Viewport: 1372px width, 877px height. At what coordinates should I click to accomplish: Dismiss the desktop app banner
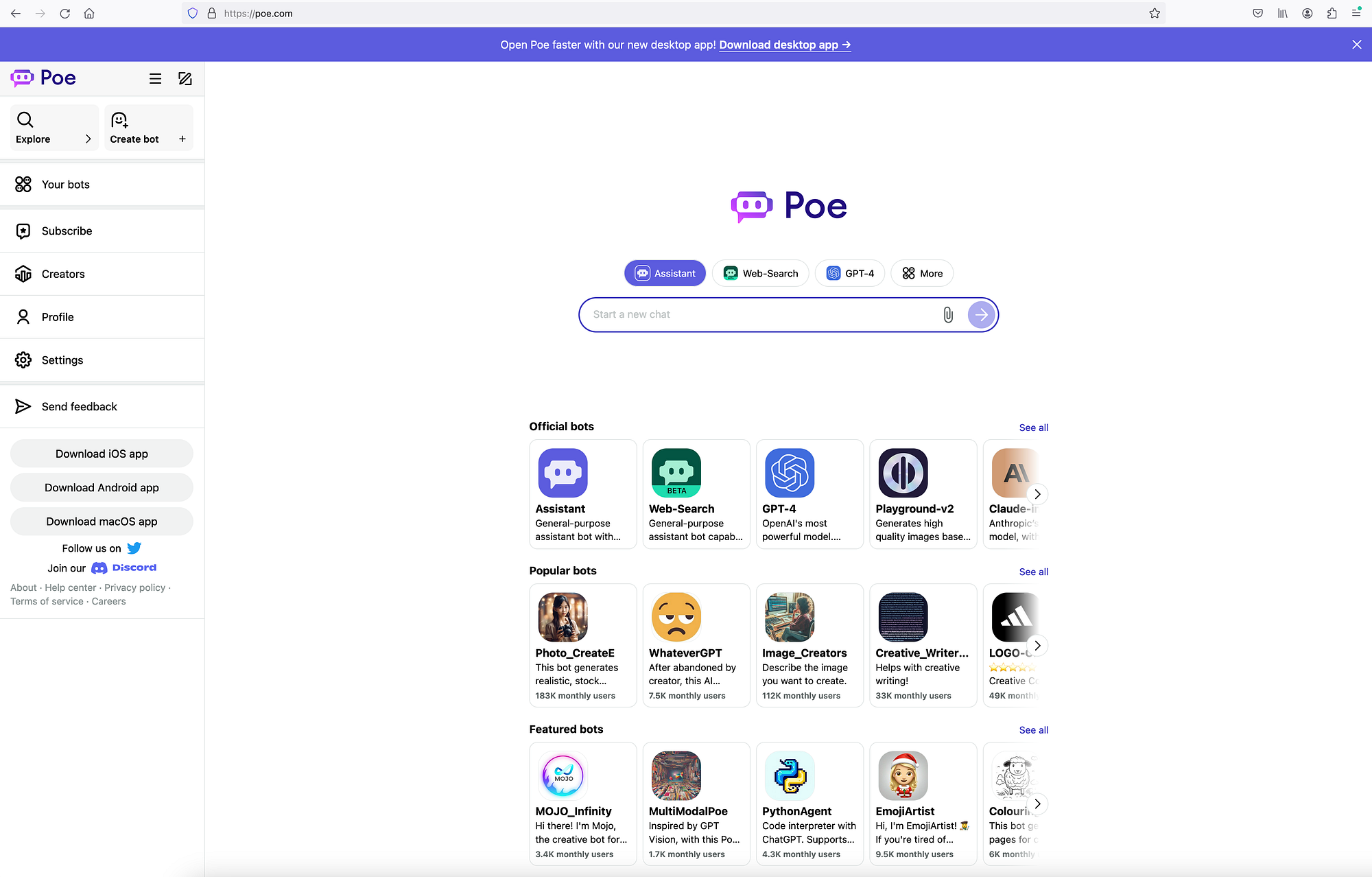pos(1356,45)
